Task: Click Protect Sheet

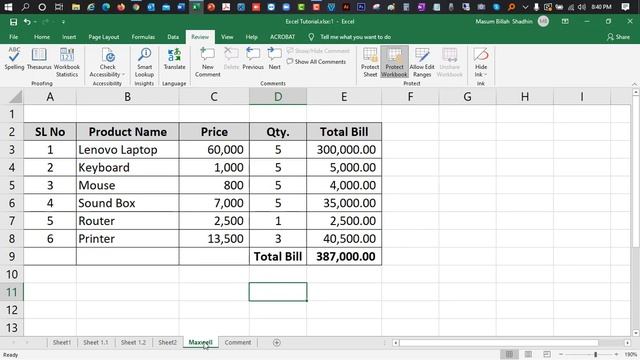Action: 370,62
